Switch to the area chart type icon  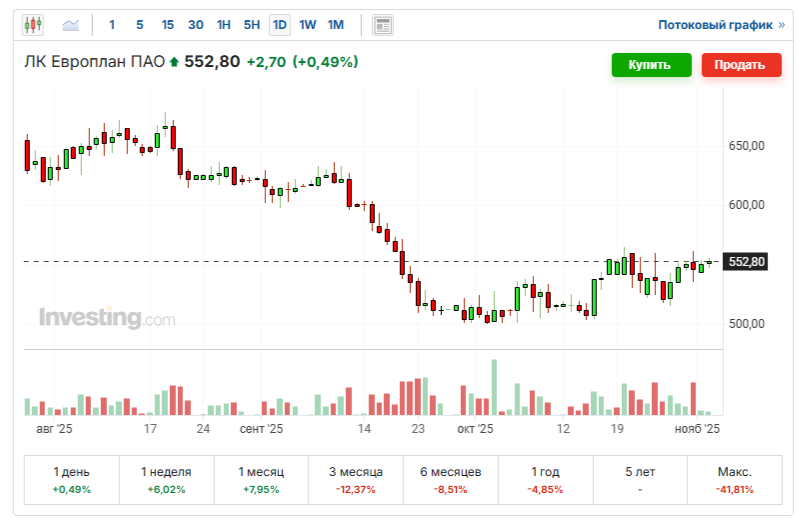tap(71, 24)
